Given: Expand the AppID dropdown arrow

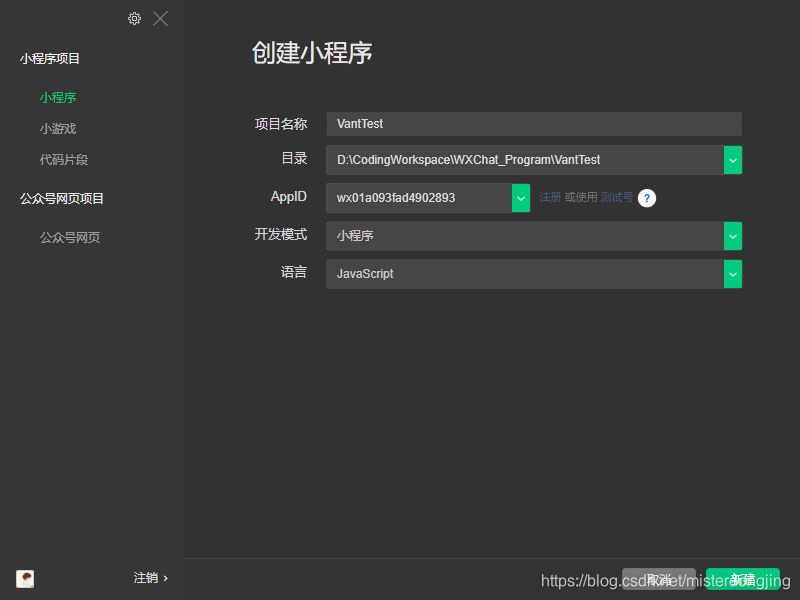Looking at the screenshot, I should [x=521, y=198].
